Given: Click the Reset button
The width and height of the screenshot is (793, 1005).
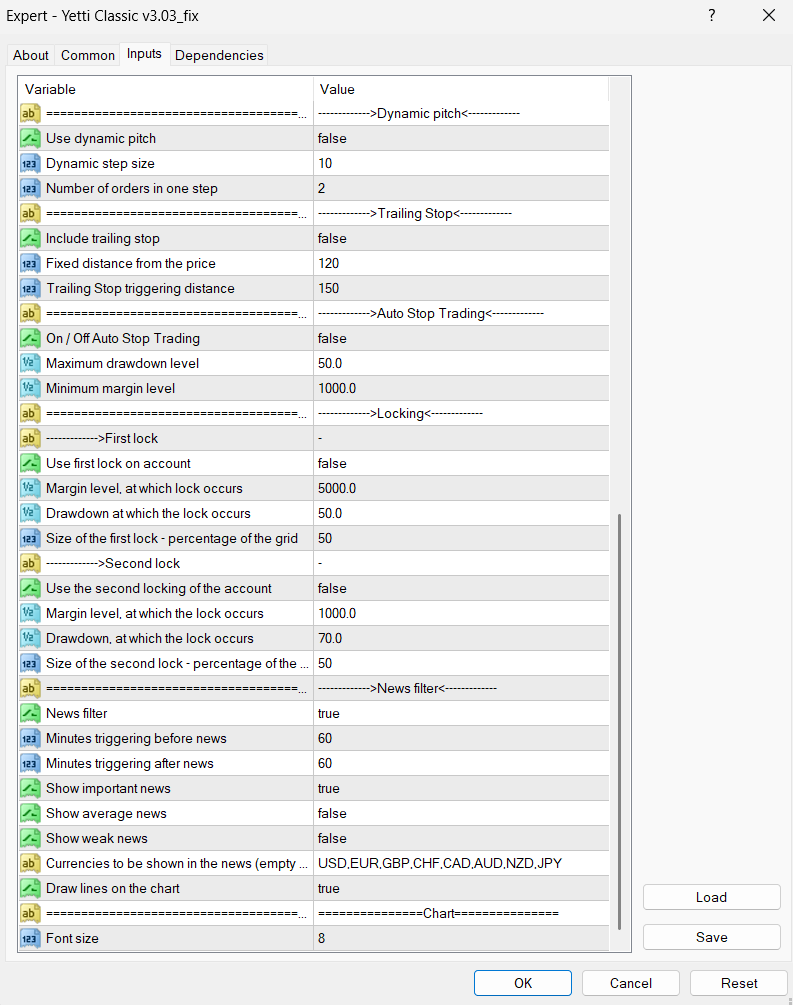Looking at the screenshot, I should pyautogui.click(x=738, y=983).
